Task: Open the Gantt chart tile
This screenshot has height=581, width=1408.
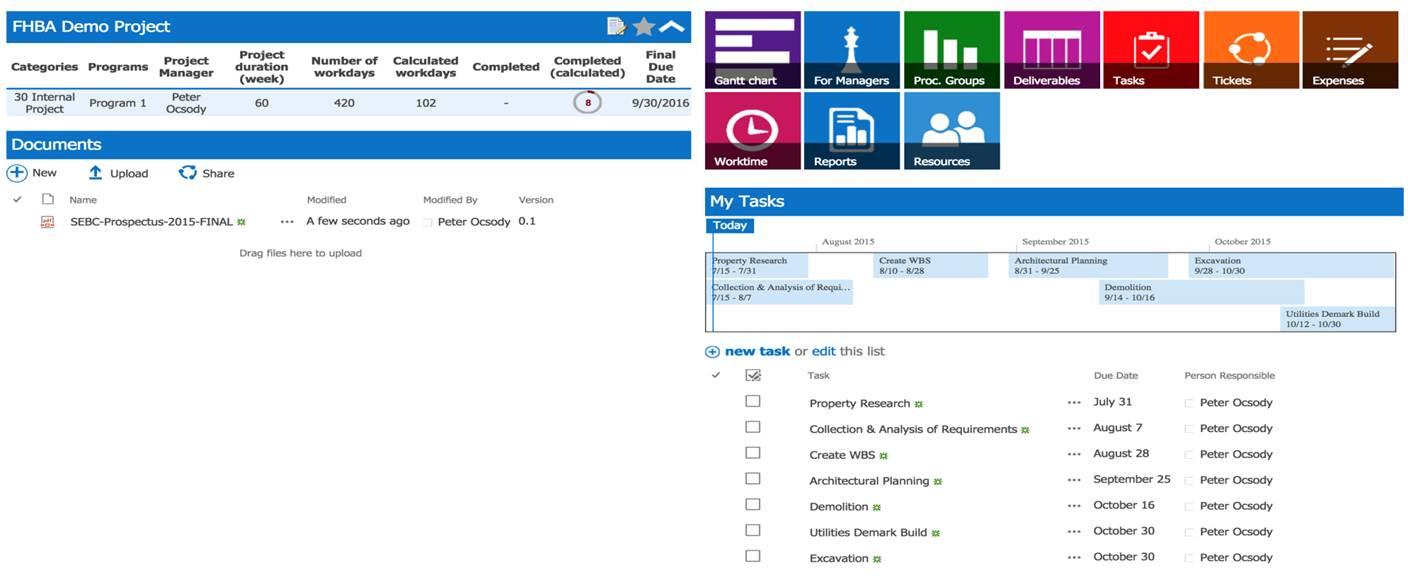Action: tap(751, 48)
